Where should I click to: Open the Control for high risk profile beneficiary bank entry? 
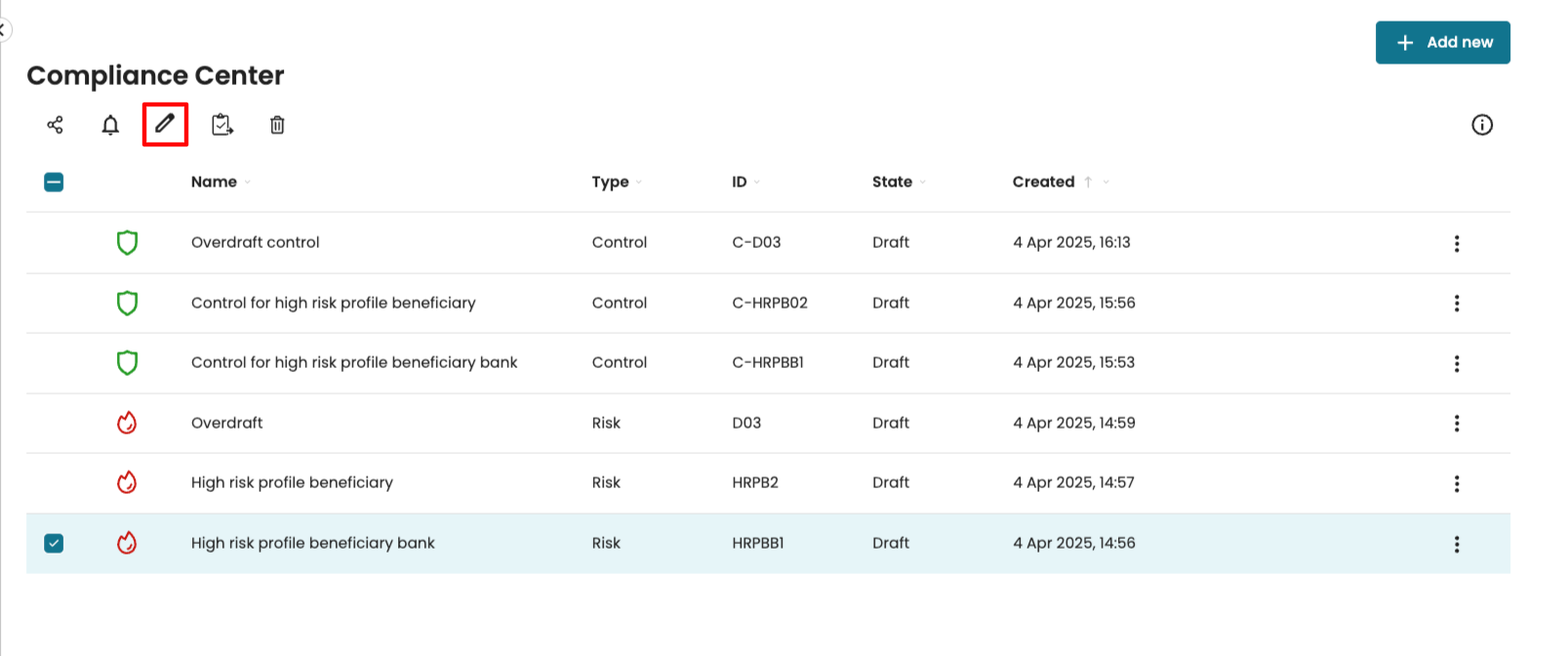[x=353, y=362]
